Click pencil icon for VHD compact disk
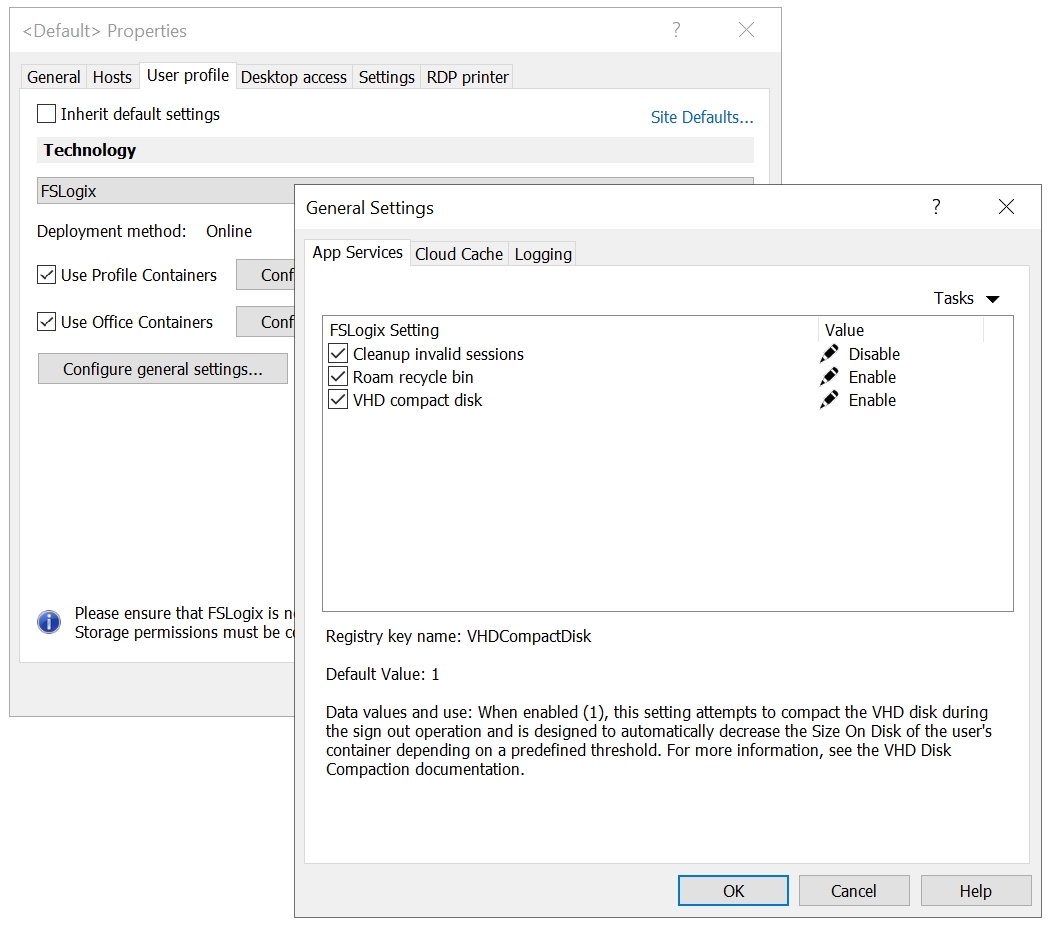This screenshot has width=1056, height=925. point(829,400)
